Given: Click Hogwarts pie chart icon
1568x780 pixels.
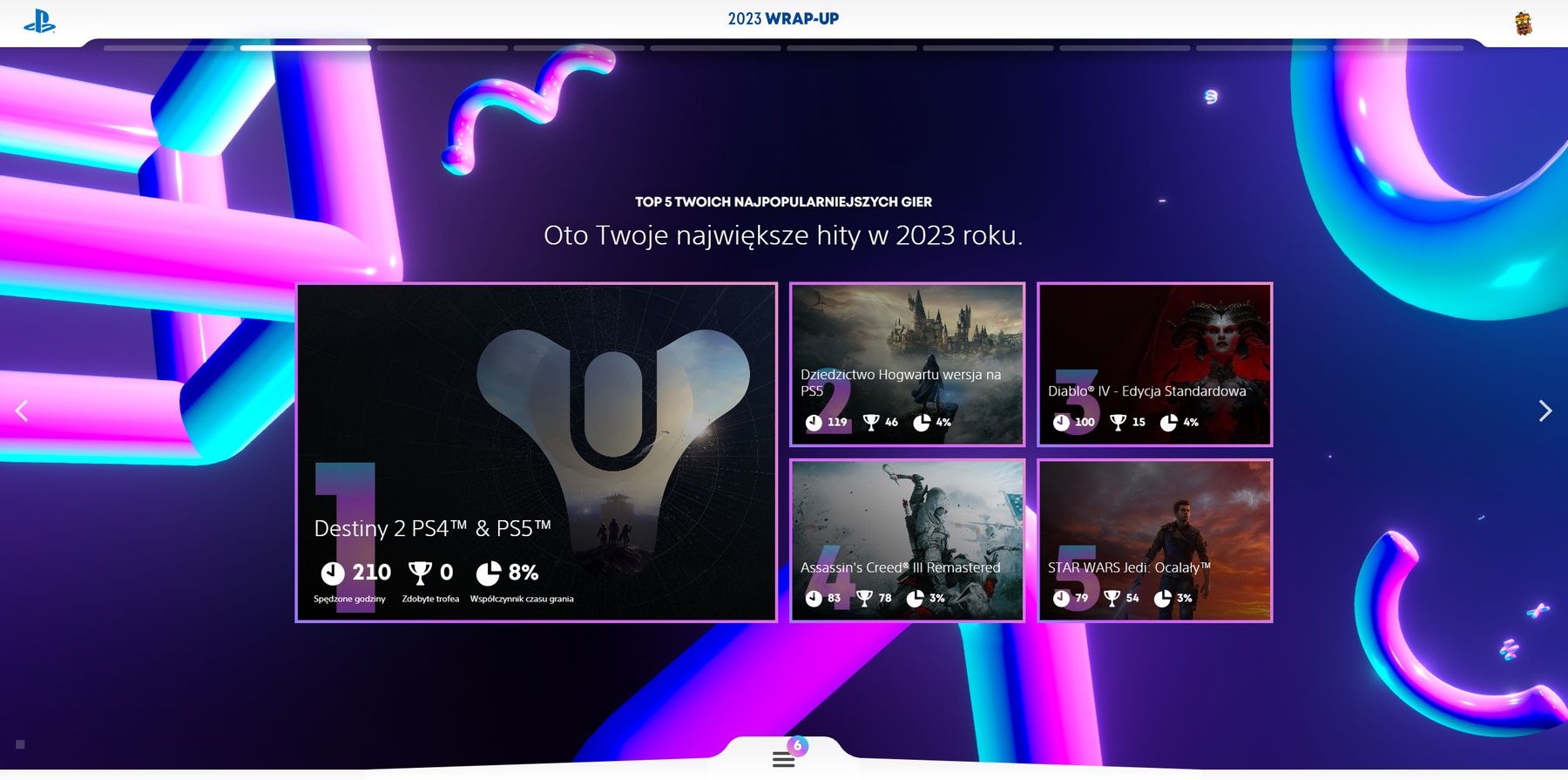Looking at the screenshot, I should (922, 423).
